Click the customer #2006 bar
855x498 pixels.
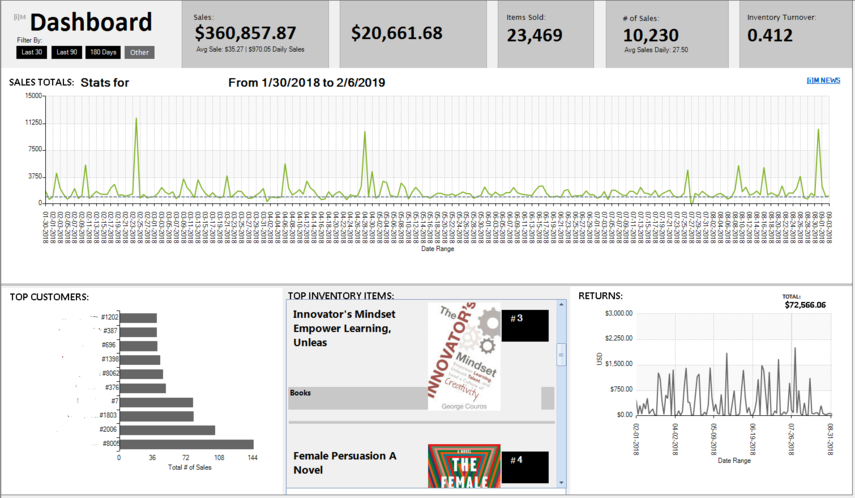pos(167,430)
